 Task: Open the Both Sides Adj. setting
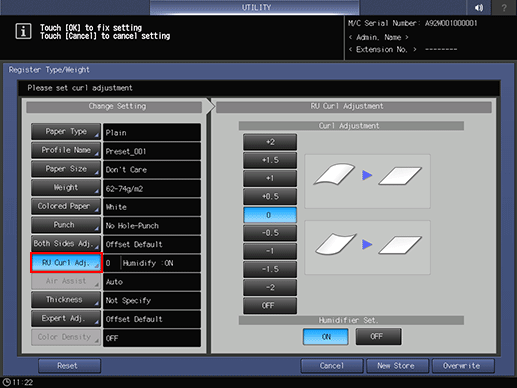[66, 244]
